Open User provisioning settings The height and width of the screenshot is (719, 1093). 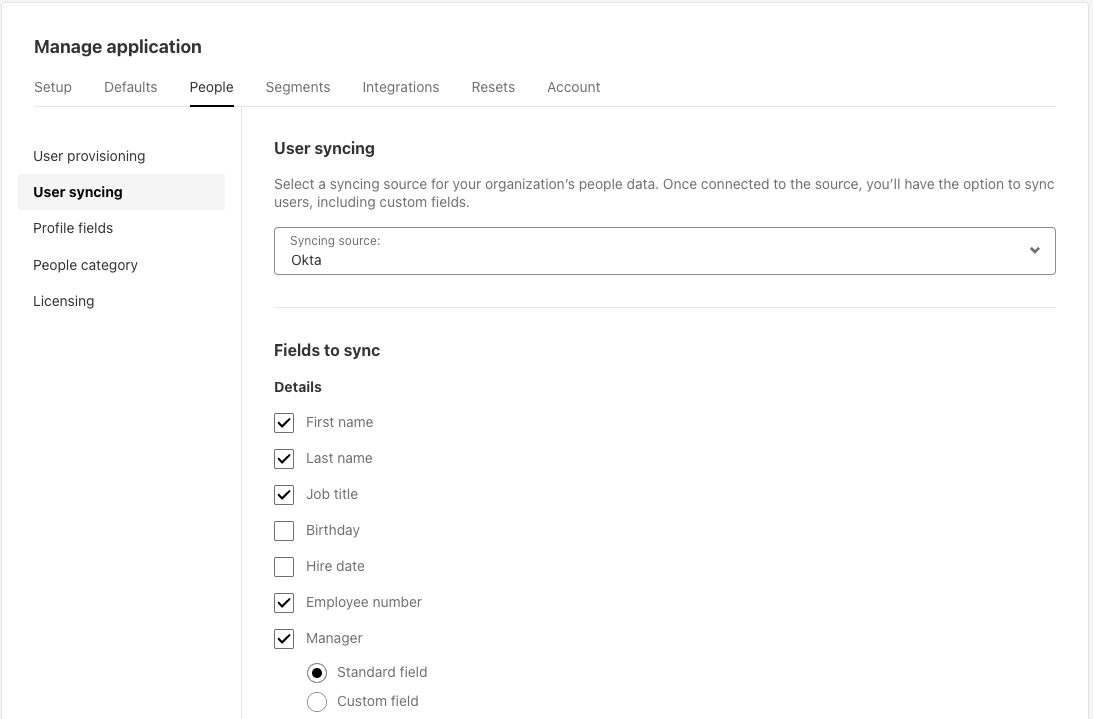click(x=89, y=156)
